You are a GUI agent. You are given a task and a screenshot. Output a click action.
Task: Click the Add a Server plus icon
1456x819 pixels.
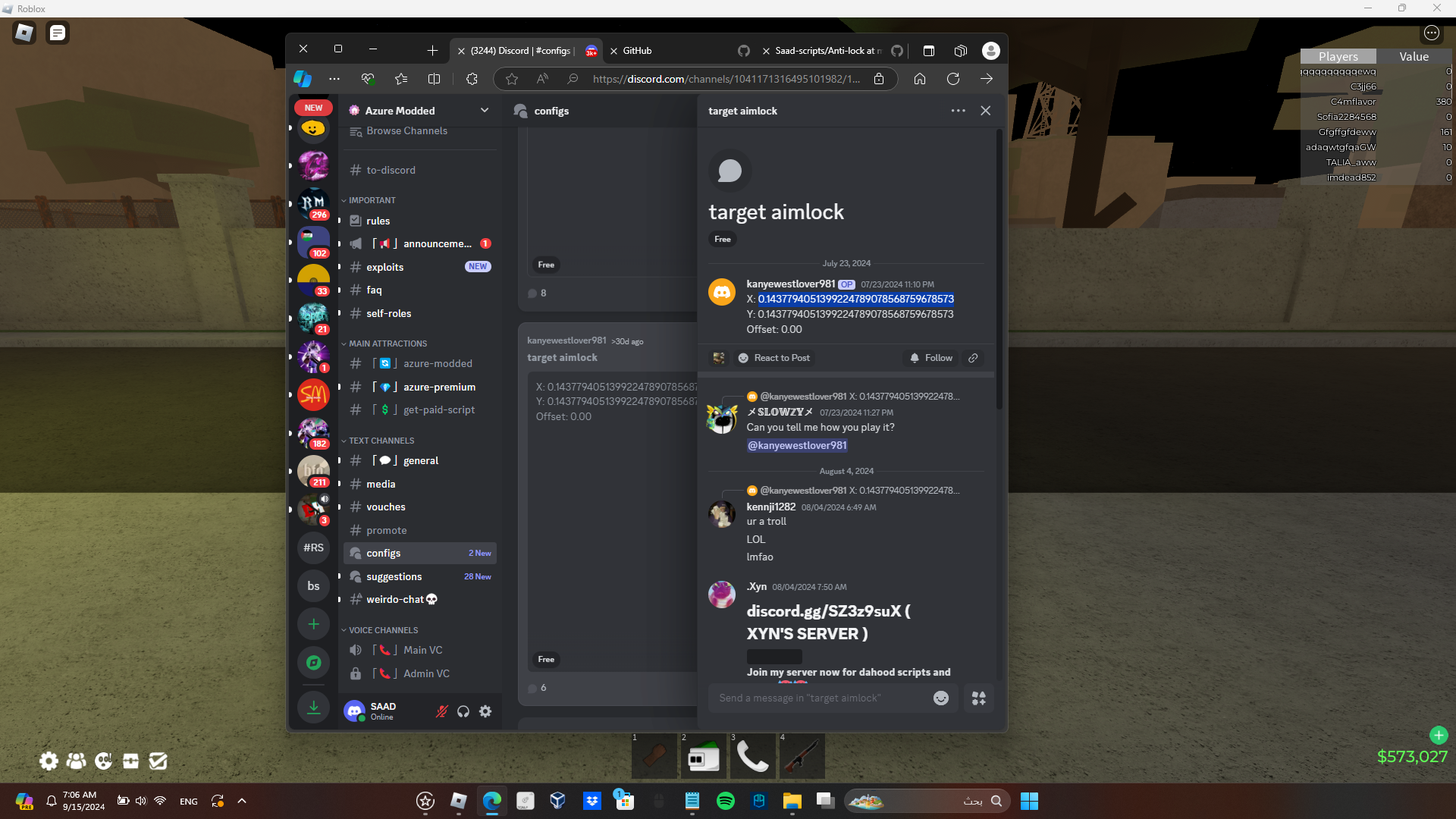(x=313, y=624)
